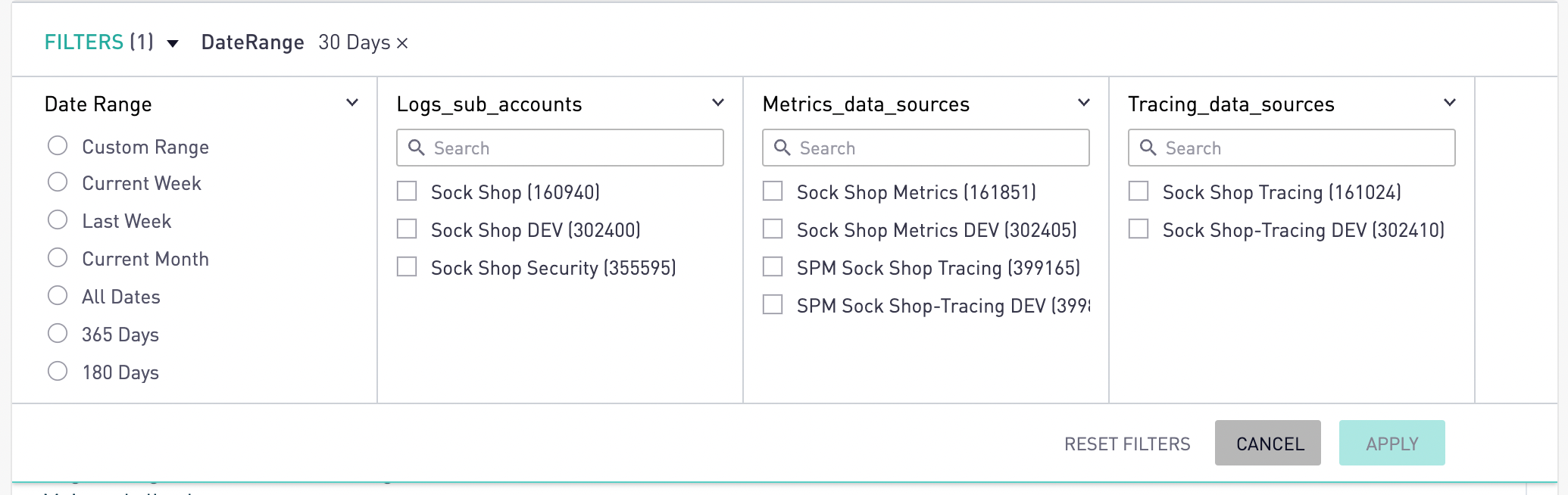Collapse the Logs_sub_accounts chevron
This screenshot has height=495, width=1568.
[718, 103]
